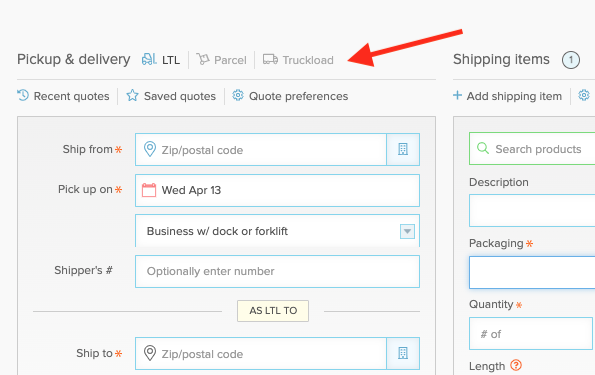595x375 pixels.
Task: Click the Ship from label
Action: pyautogui.click(x=88, y=150)
